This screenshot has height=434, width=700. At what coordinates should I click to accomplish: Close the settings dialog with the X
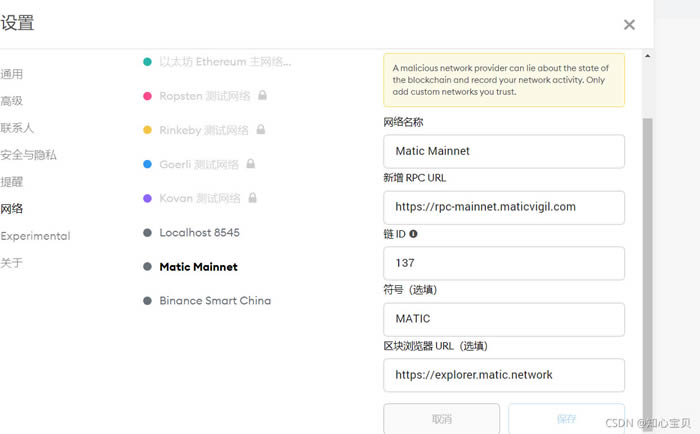(x=629, y=25)
